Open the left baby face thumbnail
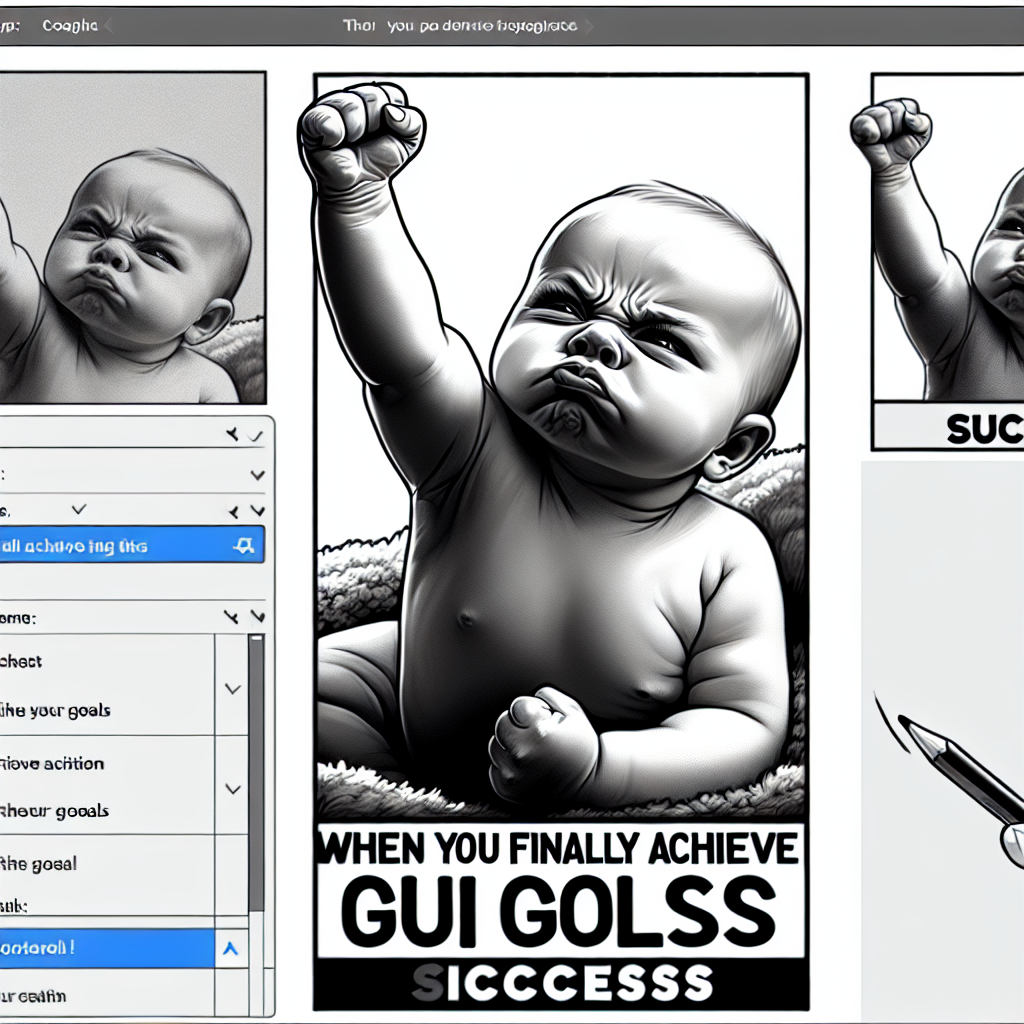Image resolution: width=1024 pixels, height=1024 pixels. click(x=133, y=238)
